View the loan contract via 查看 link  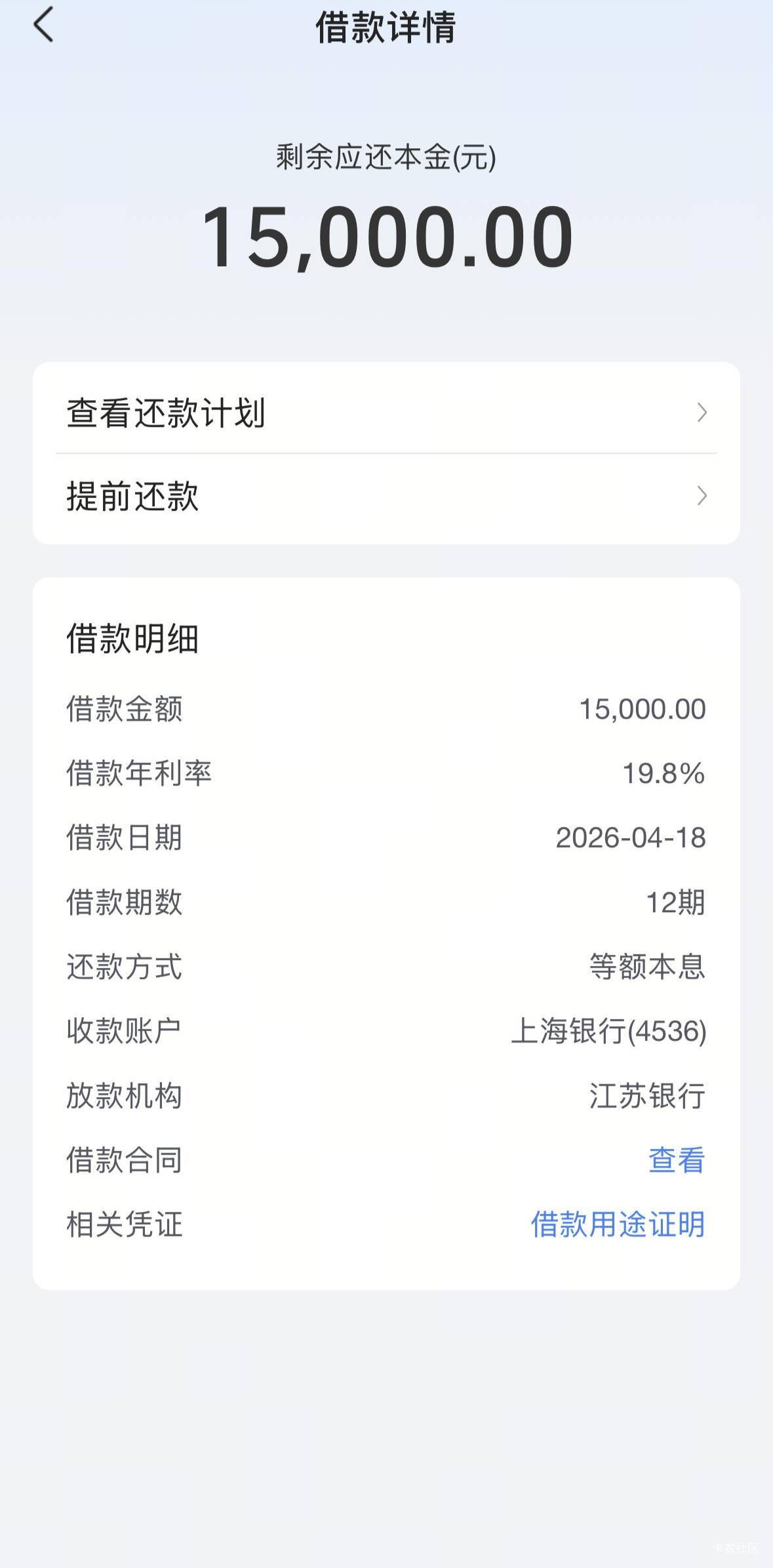676,1159
